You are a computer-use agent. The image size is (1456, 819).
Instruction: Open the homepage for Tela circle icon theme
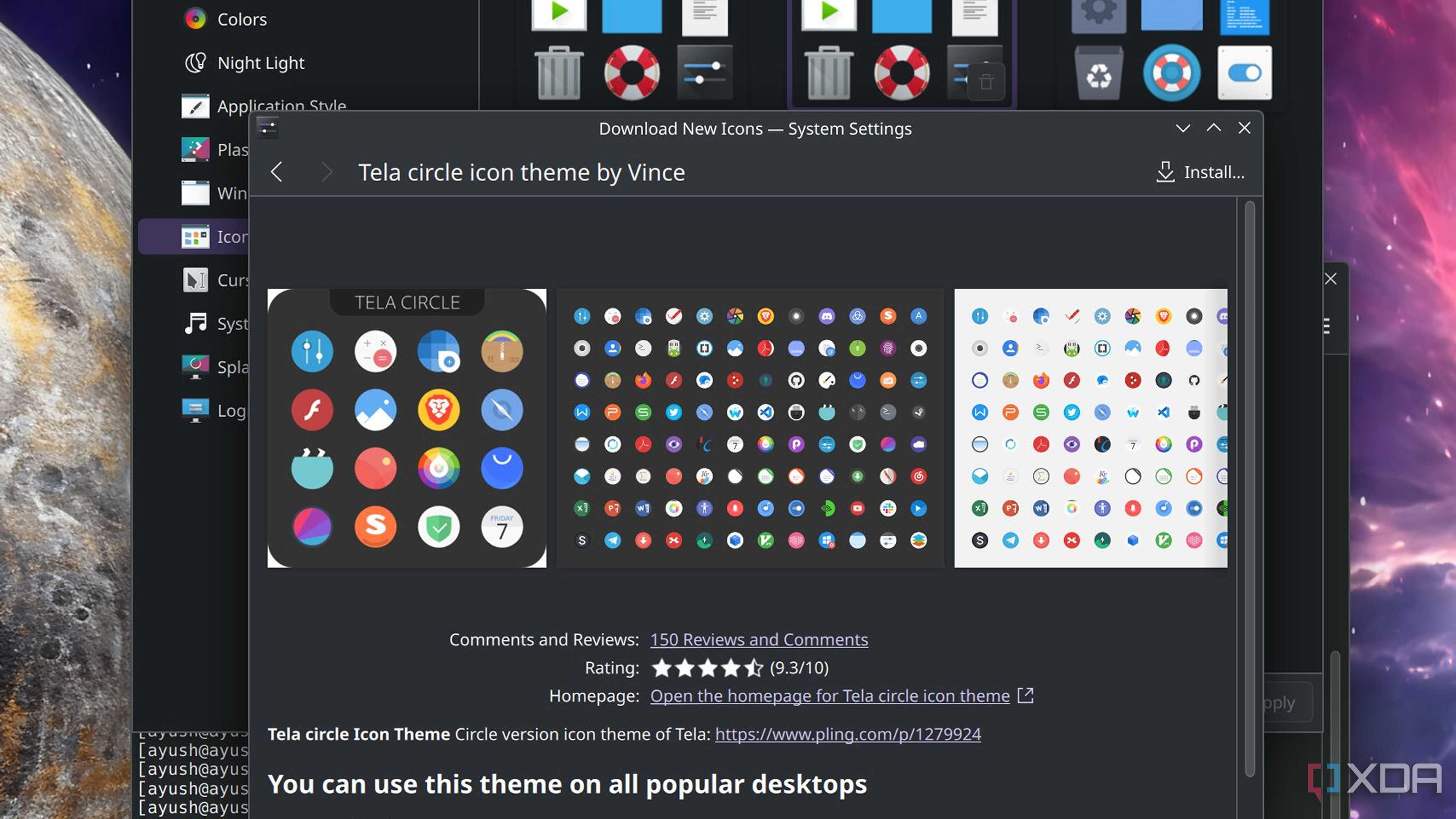click(x=830, y=696)
